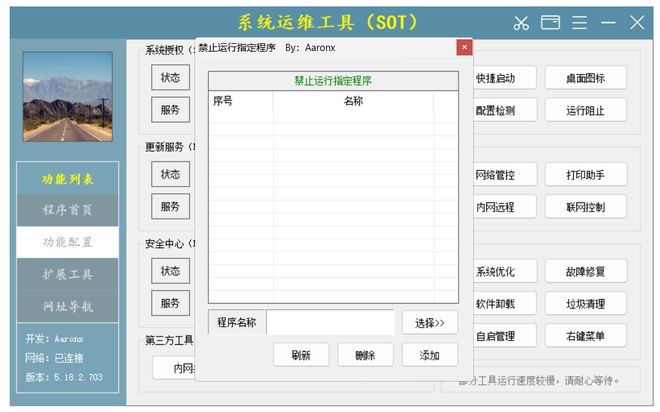Viewport: 660px width, 412px height.
Task: Click the 功能列表 sidebar header
Action: pos(67,178)
